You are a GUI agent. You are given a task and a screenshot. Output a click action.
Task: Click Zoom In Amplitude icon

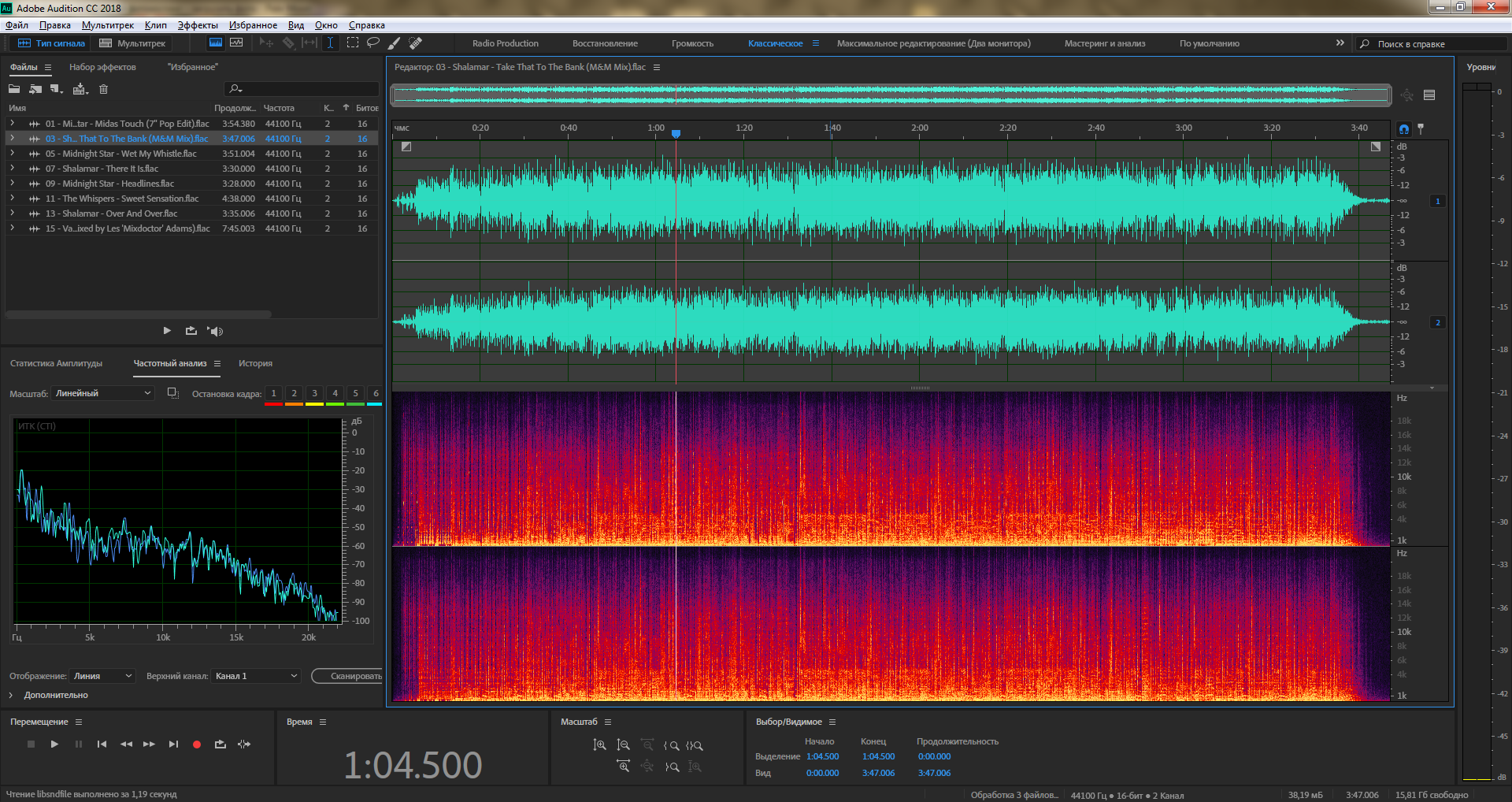(x=600, y=745)
